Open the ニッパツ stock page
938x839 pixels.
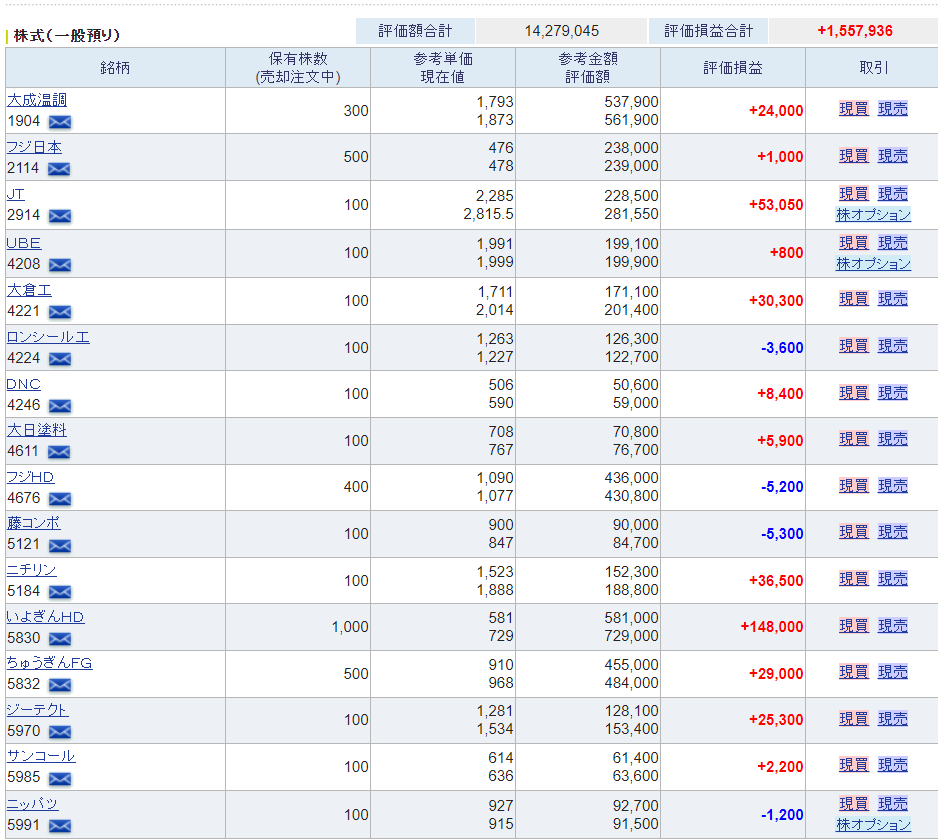pyautogui.click(x=32, y=804)
